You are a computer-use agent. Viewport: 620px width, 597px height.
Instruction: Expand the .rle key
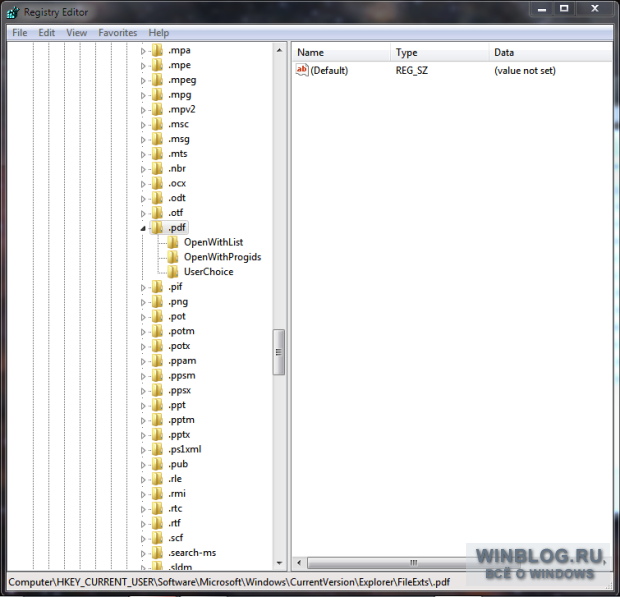143,480
